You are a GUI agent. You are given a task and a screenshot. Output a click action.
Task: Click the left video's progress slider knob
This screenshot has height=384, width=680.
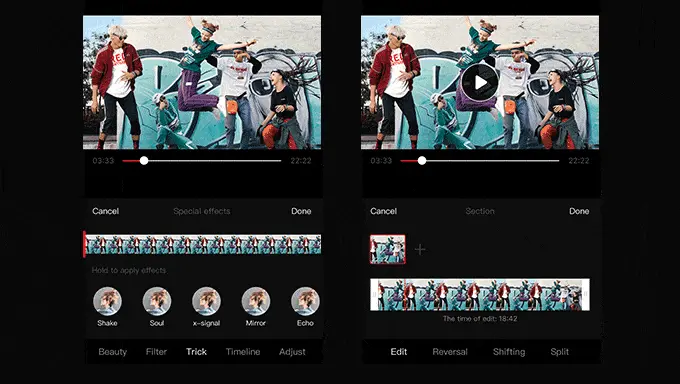(144, 161)
